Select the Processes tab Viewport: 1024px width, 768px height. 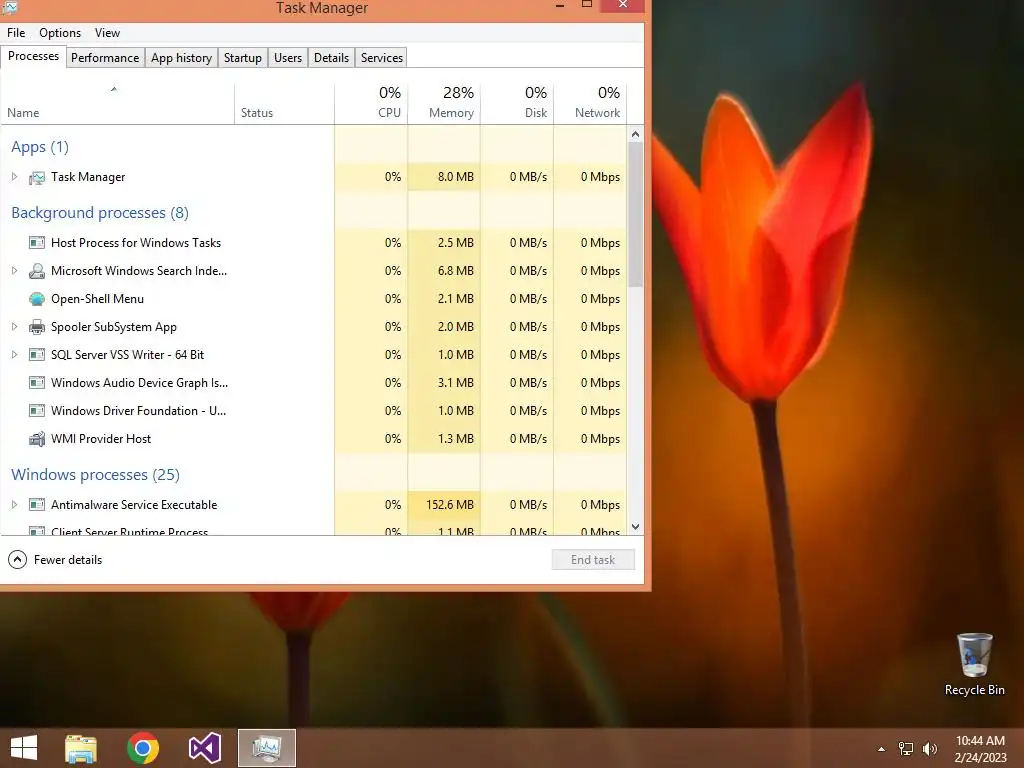[x=33, y=56]
